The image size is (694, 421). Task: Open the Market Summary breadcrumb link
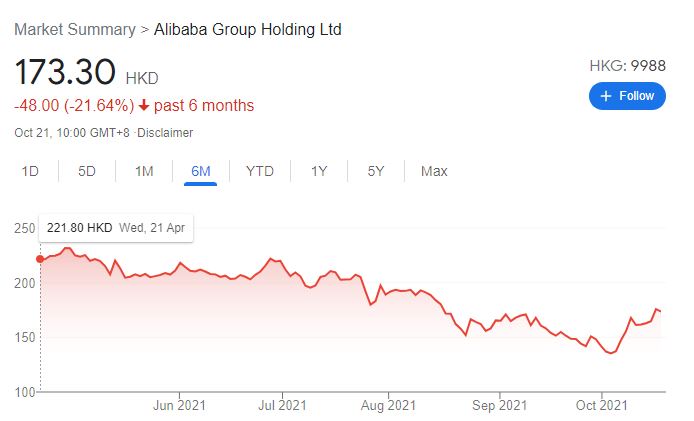click(x=75, y=30)
